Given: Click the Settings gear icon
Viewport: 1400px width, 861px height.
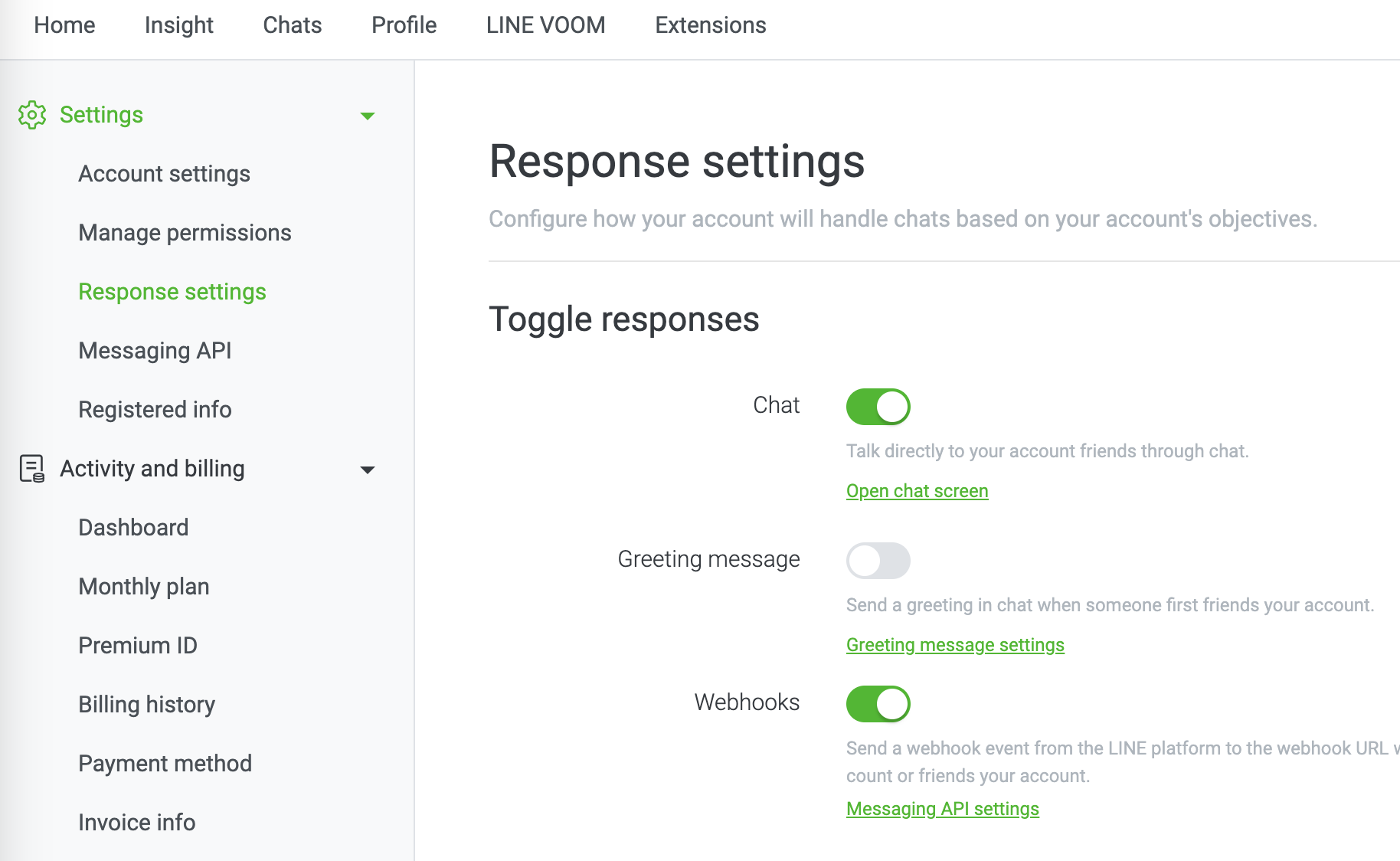Looking at the screenshot, I should (32, 115).
